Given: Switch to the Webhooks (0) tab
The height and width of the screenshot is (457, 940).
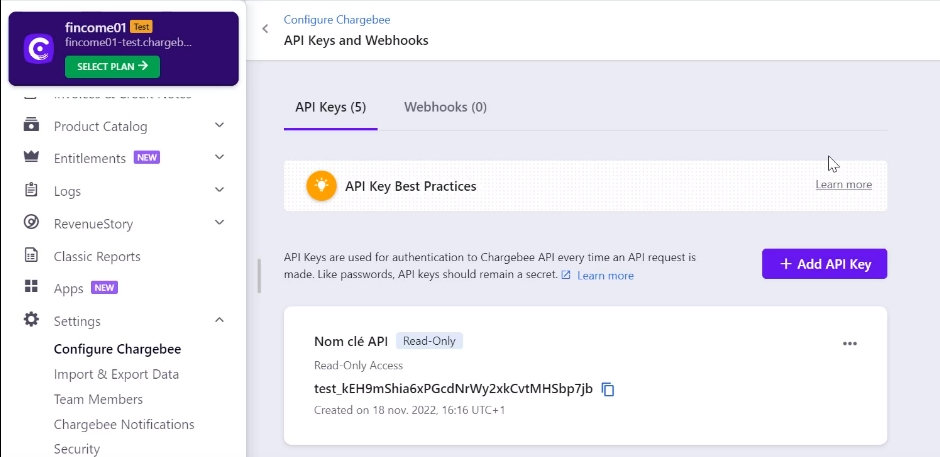Looking at the screenshot, I should point(445,107).
